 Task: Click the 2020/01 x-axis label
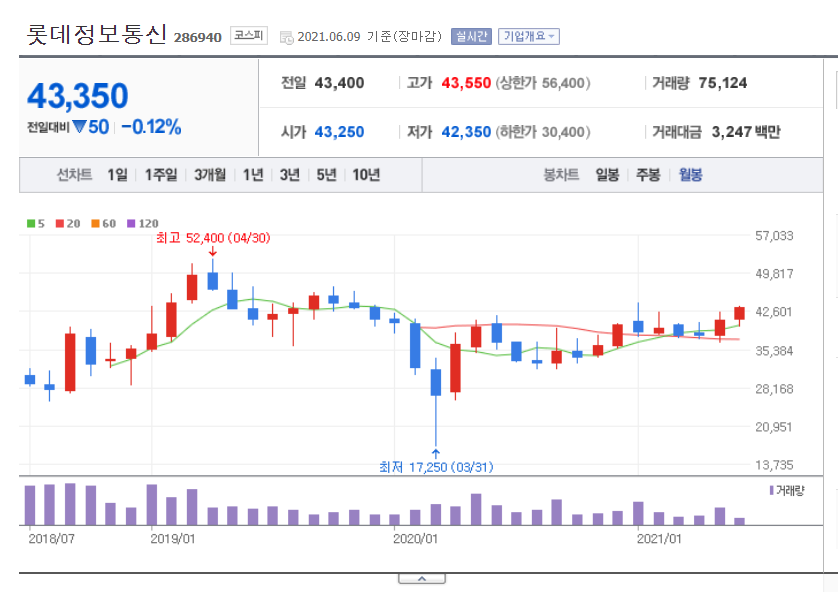tap(415, 539)
